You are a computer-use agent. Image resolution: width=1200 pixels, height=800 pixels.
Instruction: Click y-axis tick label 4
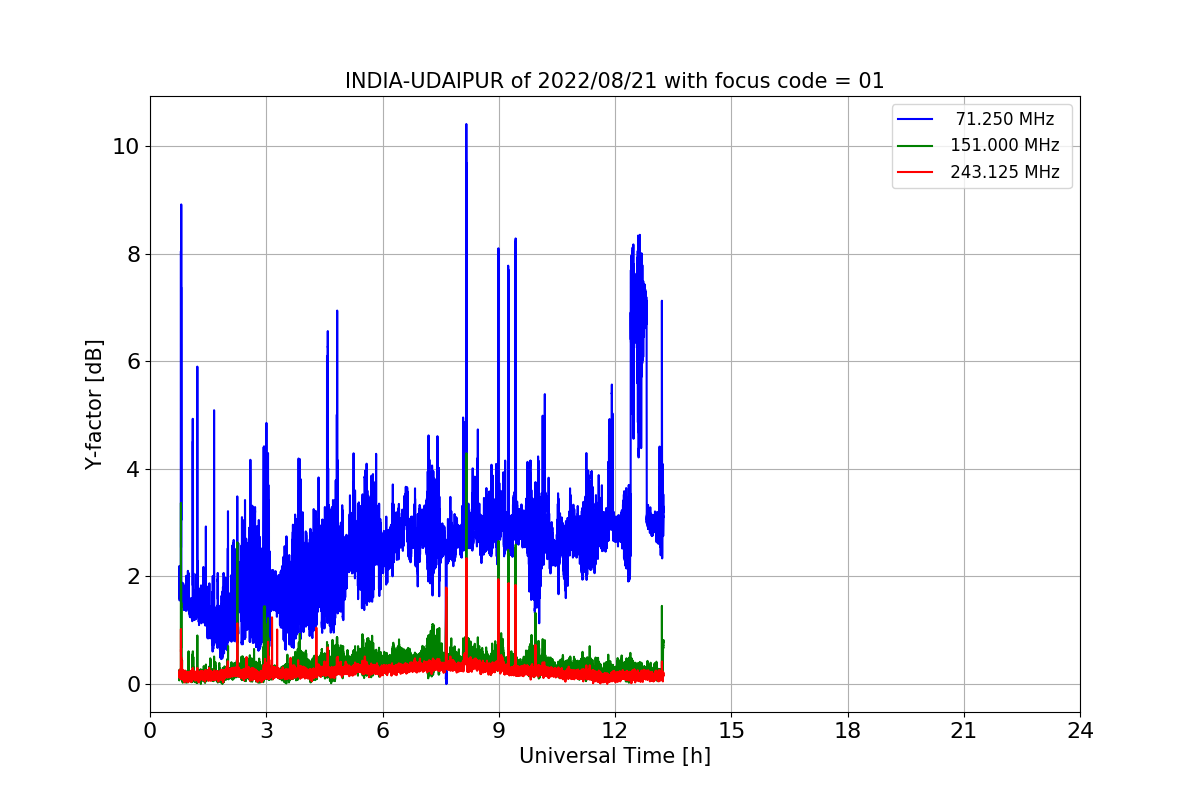(134, 469)
